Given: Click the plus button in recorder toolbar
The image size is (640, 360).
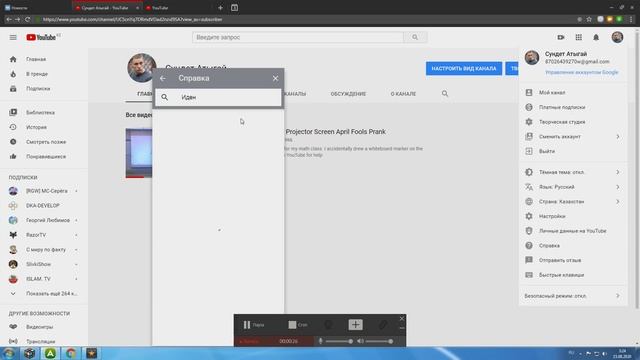Looking at the screenshot, I should pos(356,324).
